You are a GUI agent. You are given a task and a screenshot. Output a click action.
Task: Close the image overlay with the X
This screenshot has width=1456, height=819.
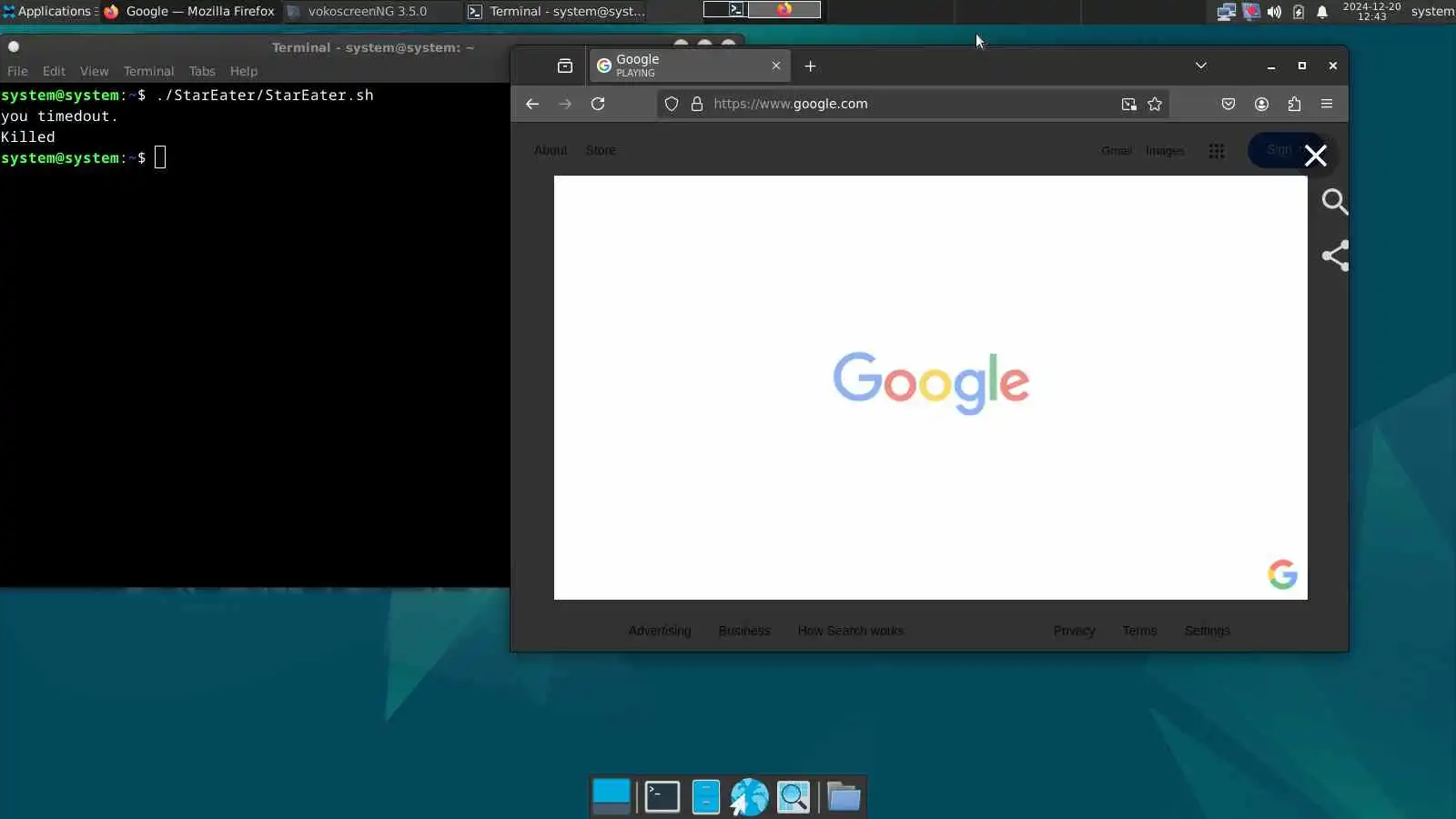pyautogui.click(x=1316, y=156)
